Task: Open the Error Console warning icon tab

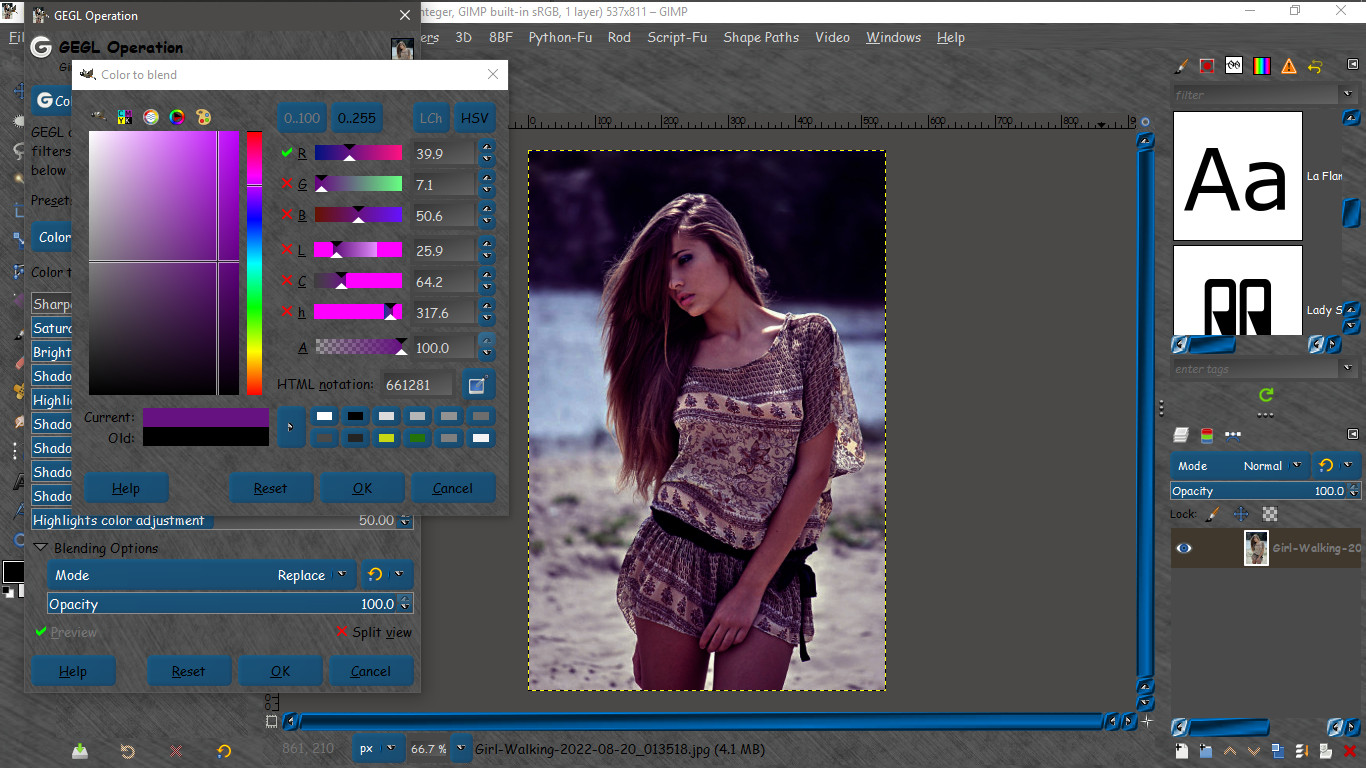Action: coord(1289,66)
